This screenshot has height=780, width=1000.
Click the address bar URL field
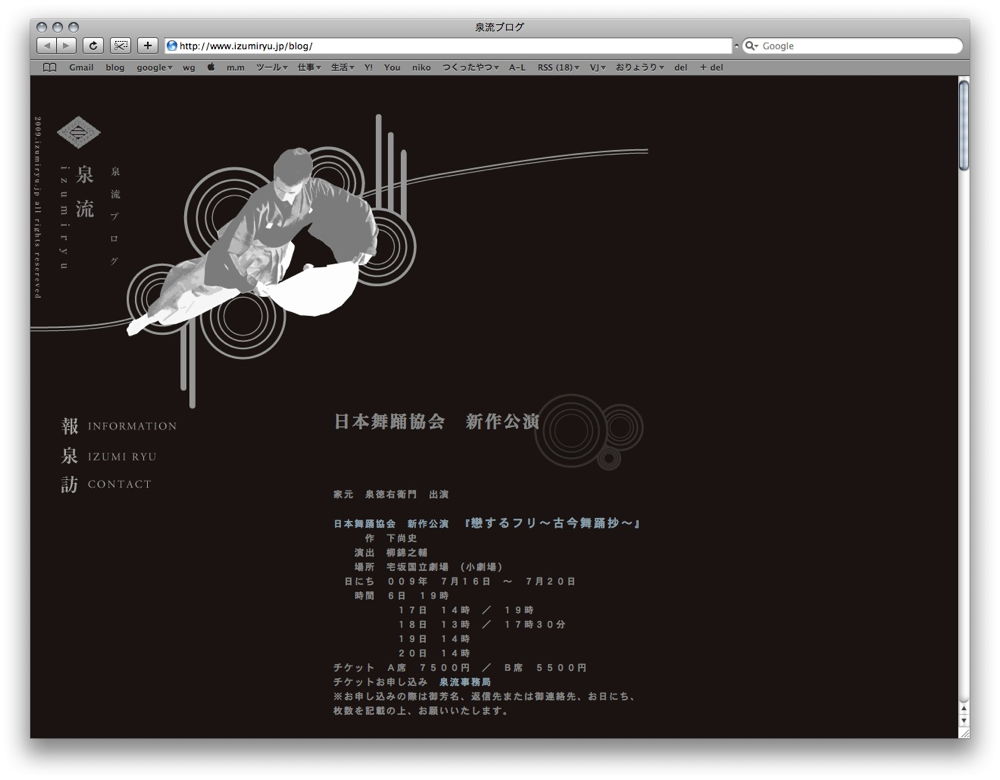[x=448, y=46]
